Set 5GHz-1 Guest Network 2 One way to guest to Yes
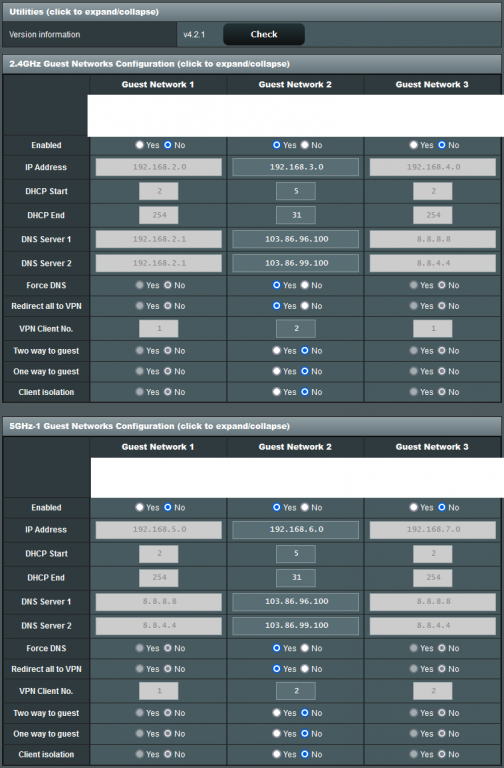The image size is (504, 768). coord(277,734)
